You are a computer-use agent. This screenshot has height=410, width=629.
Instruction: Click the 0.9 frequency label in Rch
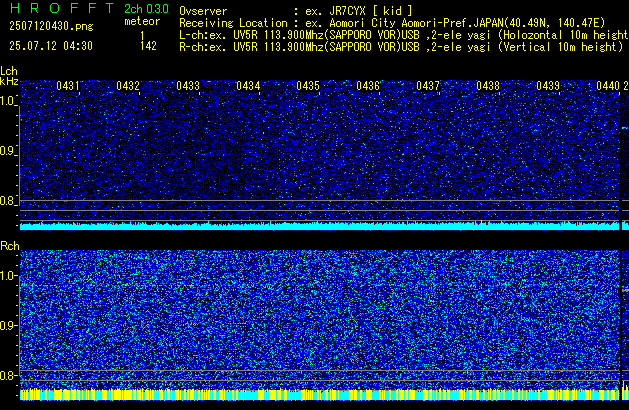tap(8, 326)
